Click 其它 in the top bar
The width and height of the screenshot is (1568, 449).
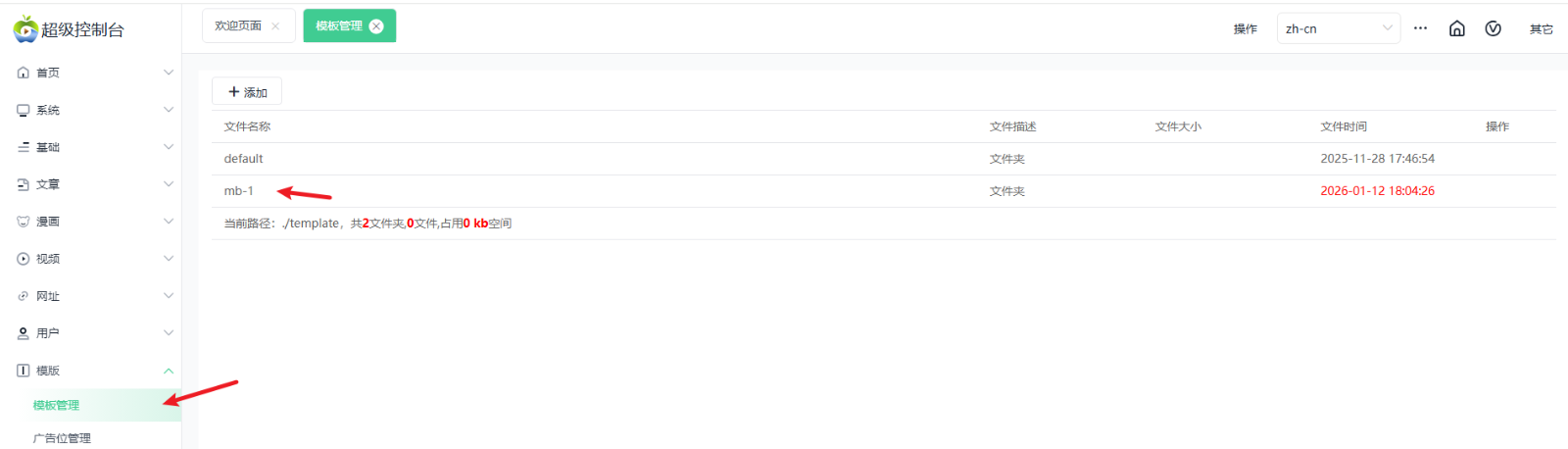pos(1541,29)
